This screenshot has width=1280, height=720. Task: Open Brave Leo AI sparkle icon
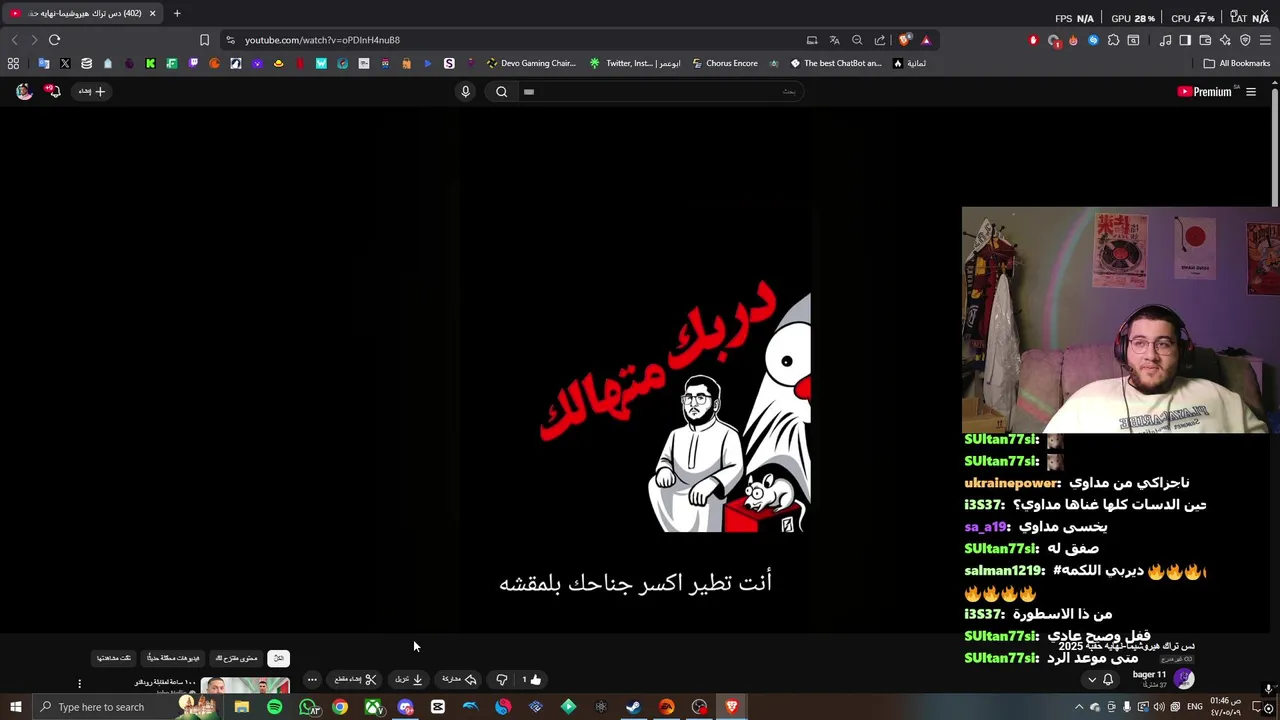click(x=1225, y=40)
